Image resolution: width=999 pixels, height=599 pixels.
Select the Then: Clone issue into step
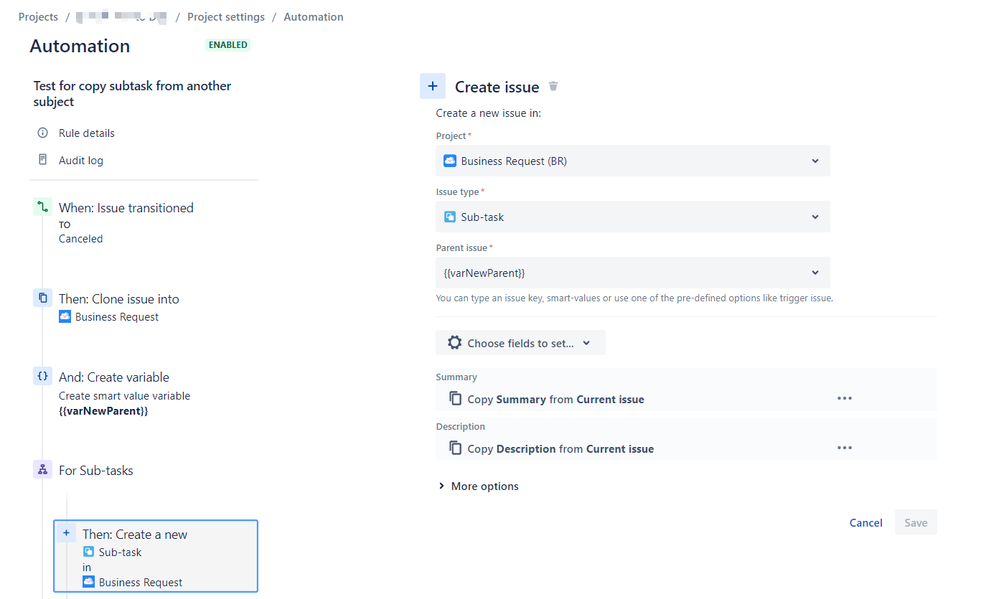coord(119,299)
